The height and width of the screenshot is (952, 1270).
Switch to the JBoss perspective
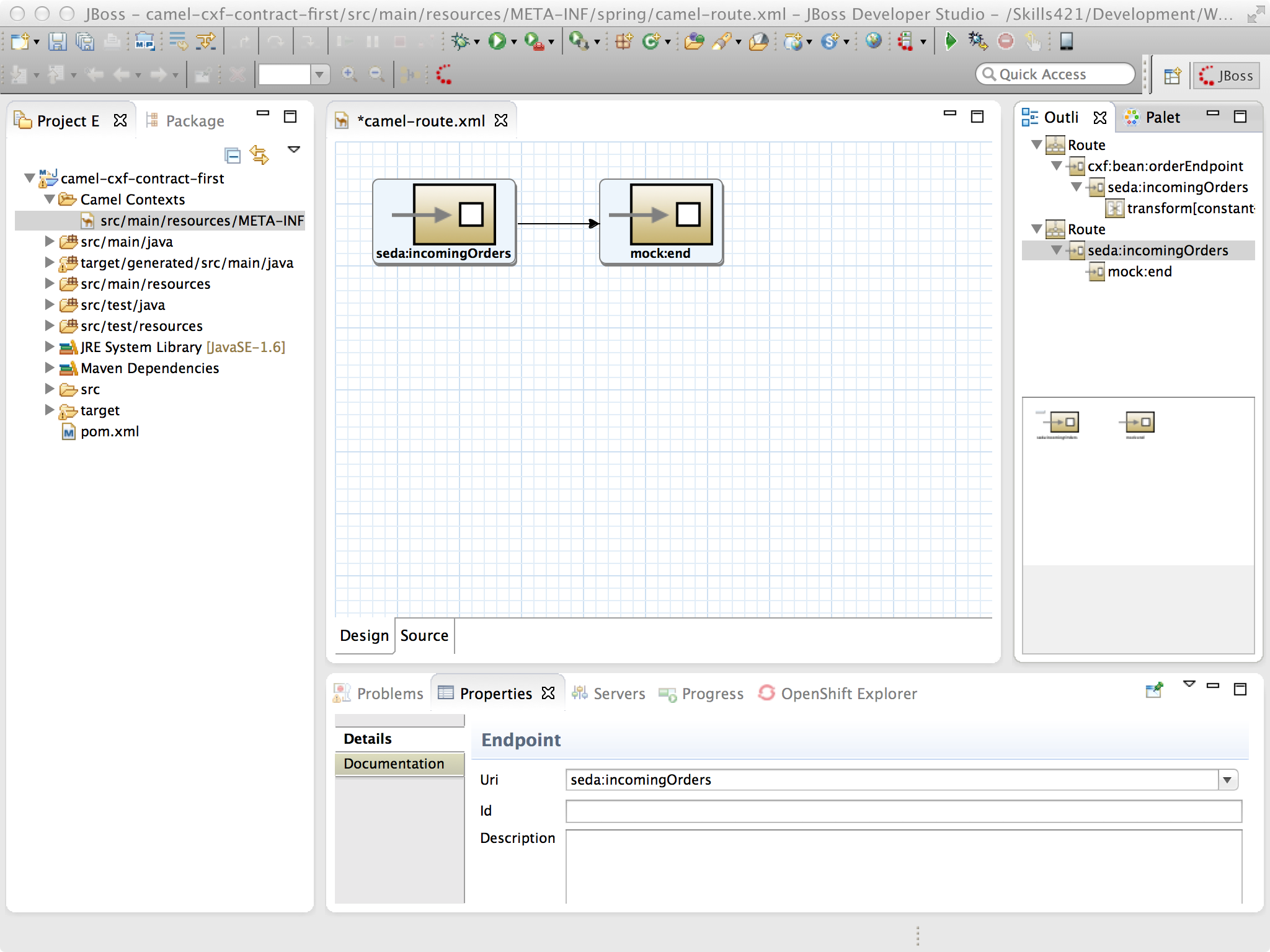[1226, 76]
